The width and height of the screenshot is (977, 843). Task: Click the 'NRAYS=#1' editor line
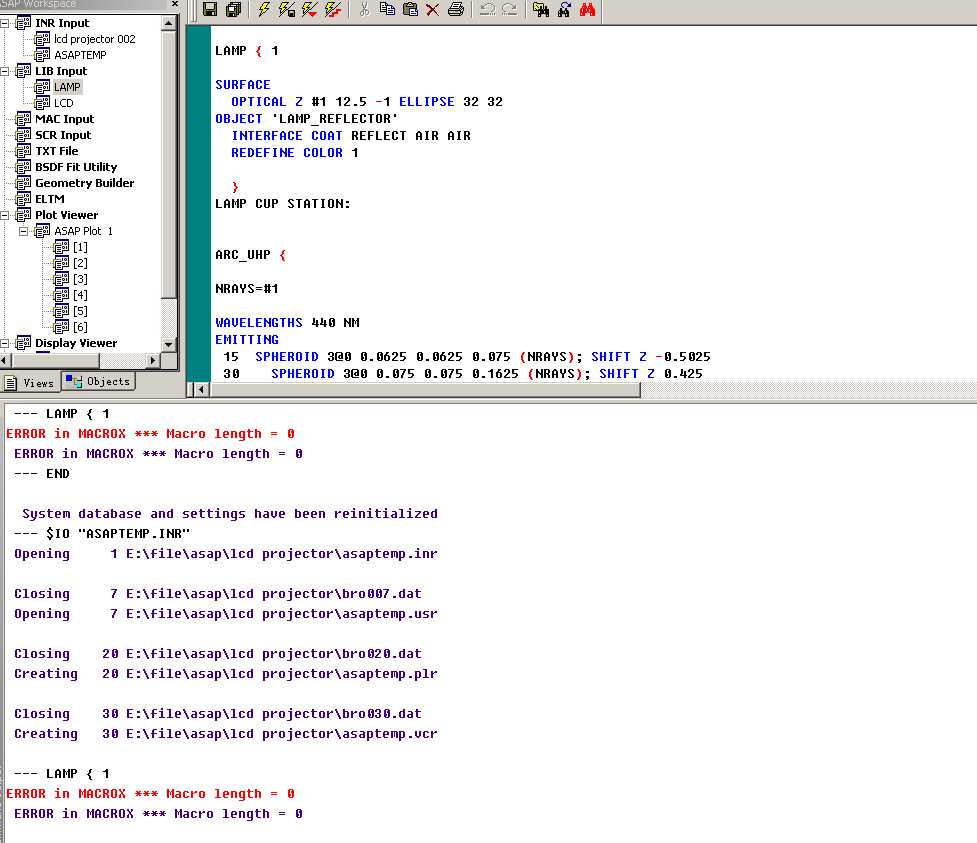247,288
